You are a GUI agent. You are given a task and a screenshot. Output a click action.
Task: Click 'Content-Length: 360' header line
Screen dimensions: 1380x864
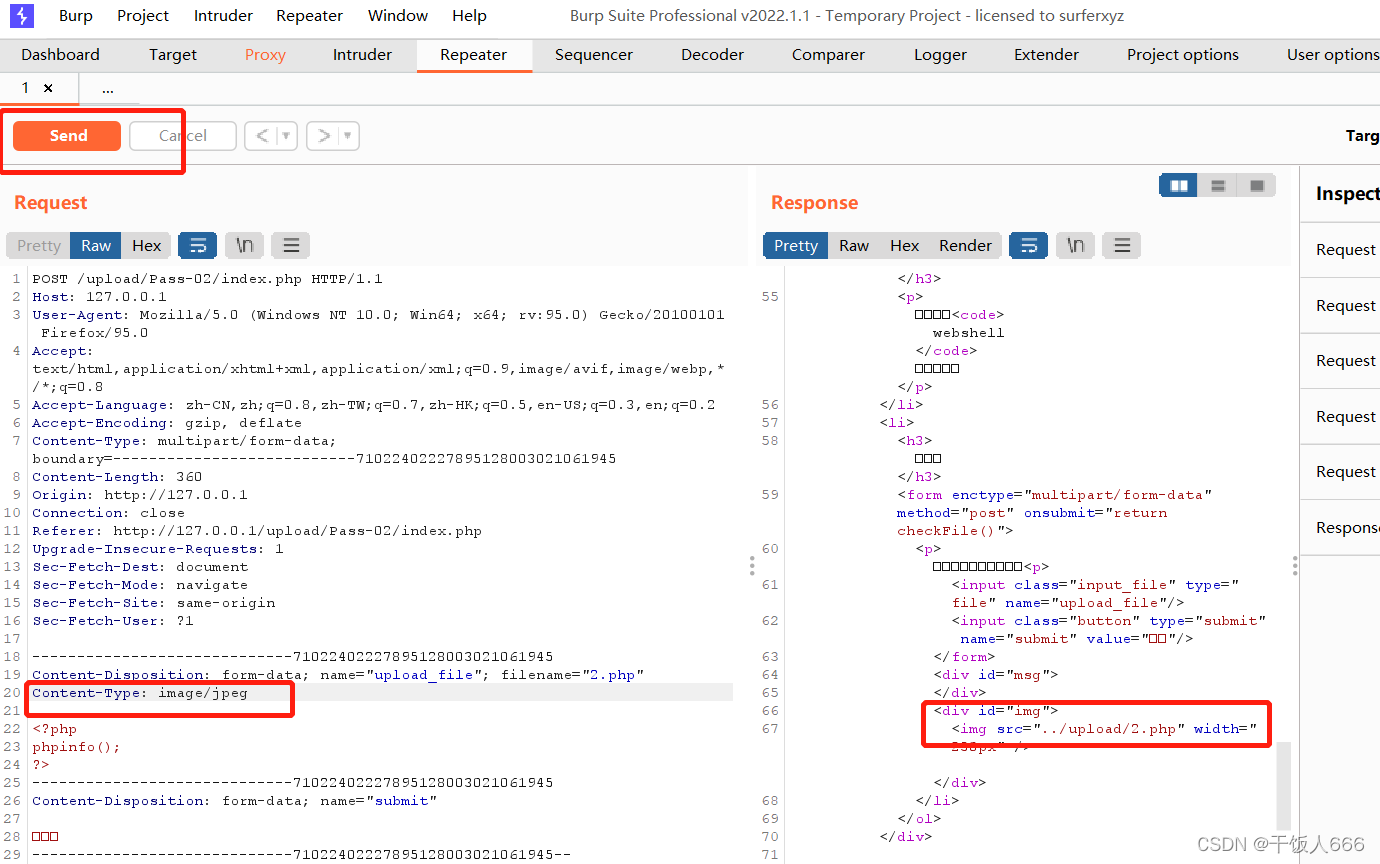pos(117,476)
